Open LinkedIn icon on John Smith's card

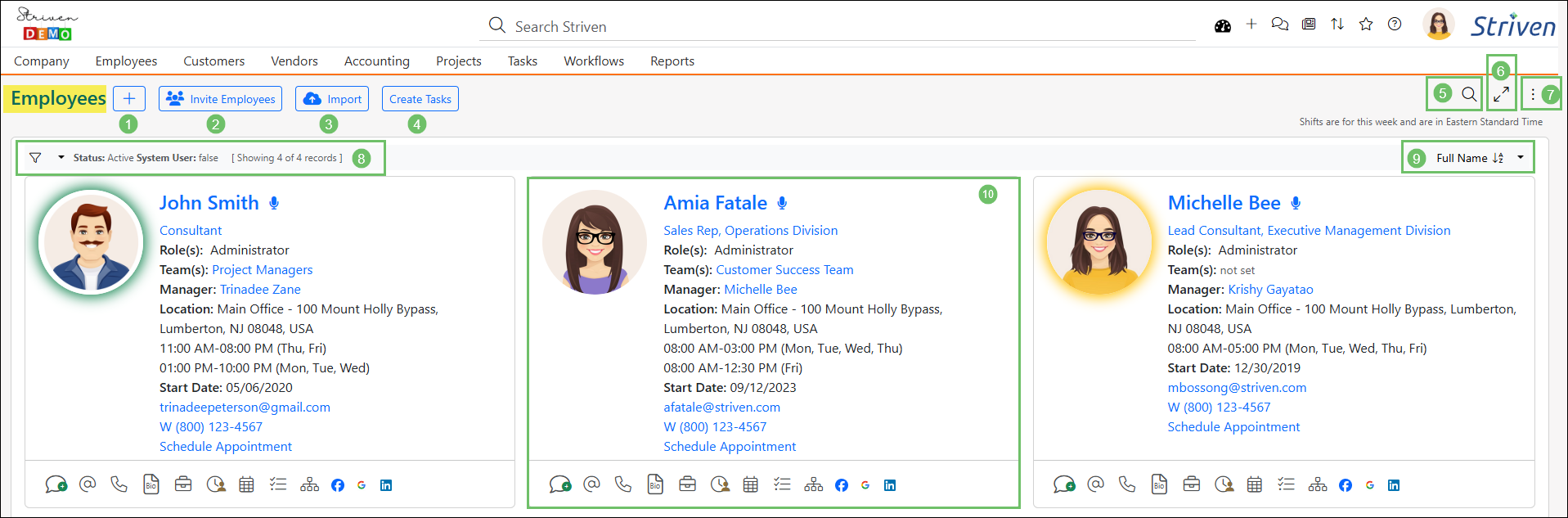click(386, 485)
